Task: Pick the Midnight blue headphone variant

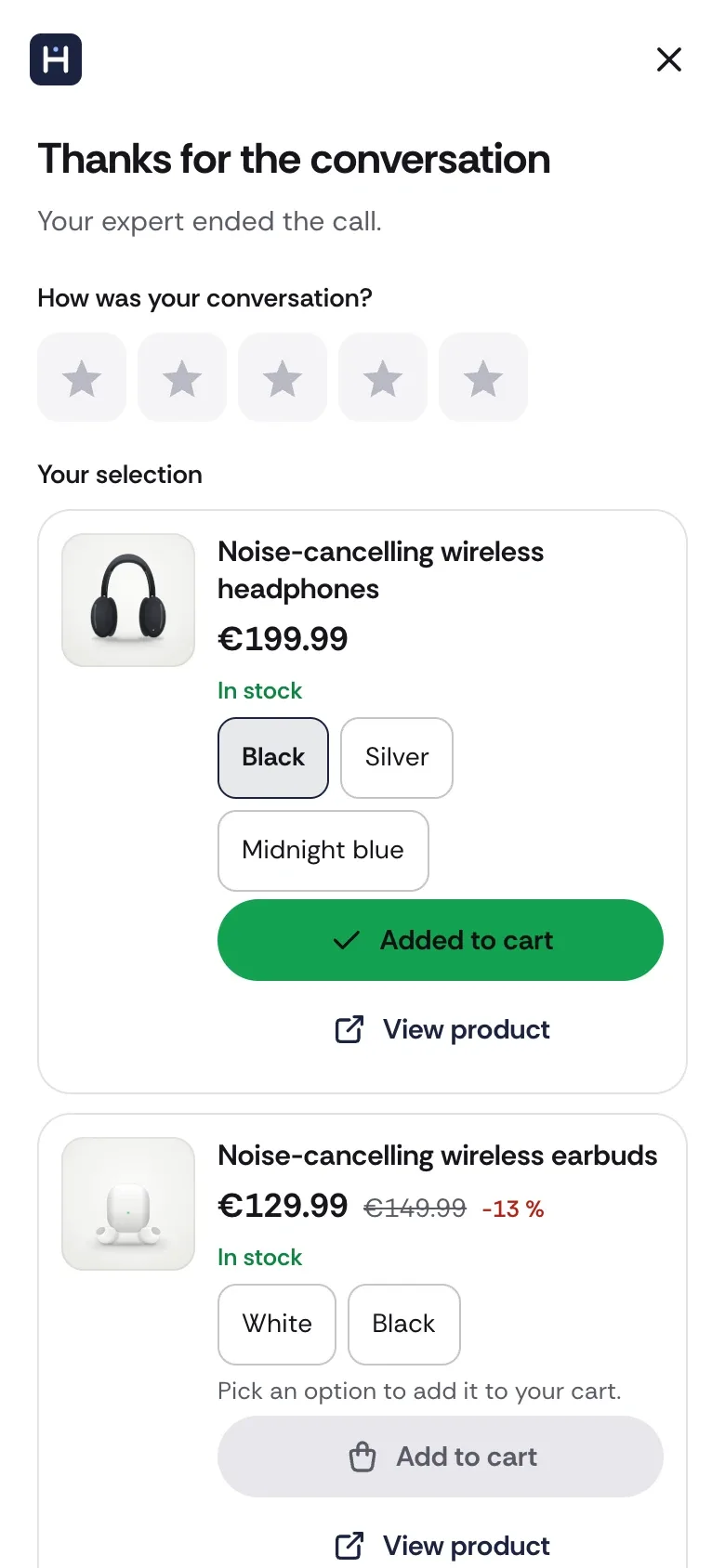Action: 323,851
